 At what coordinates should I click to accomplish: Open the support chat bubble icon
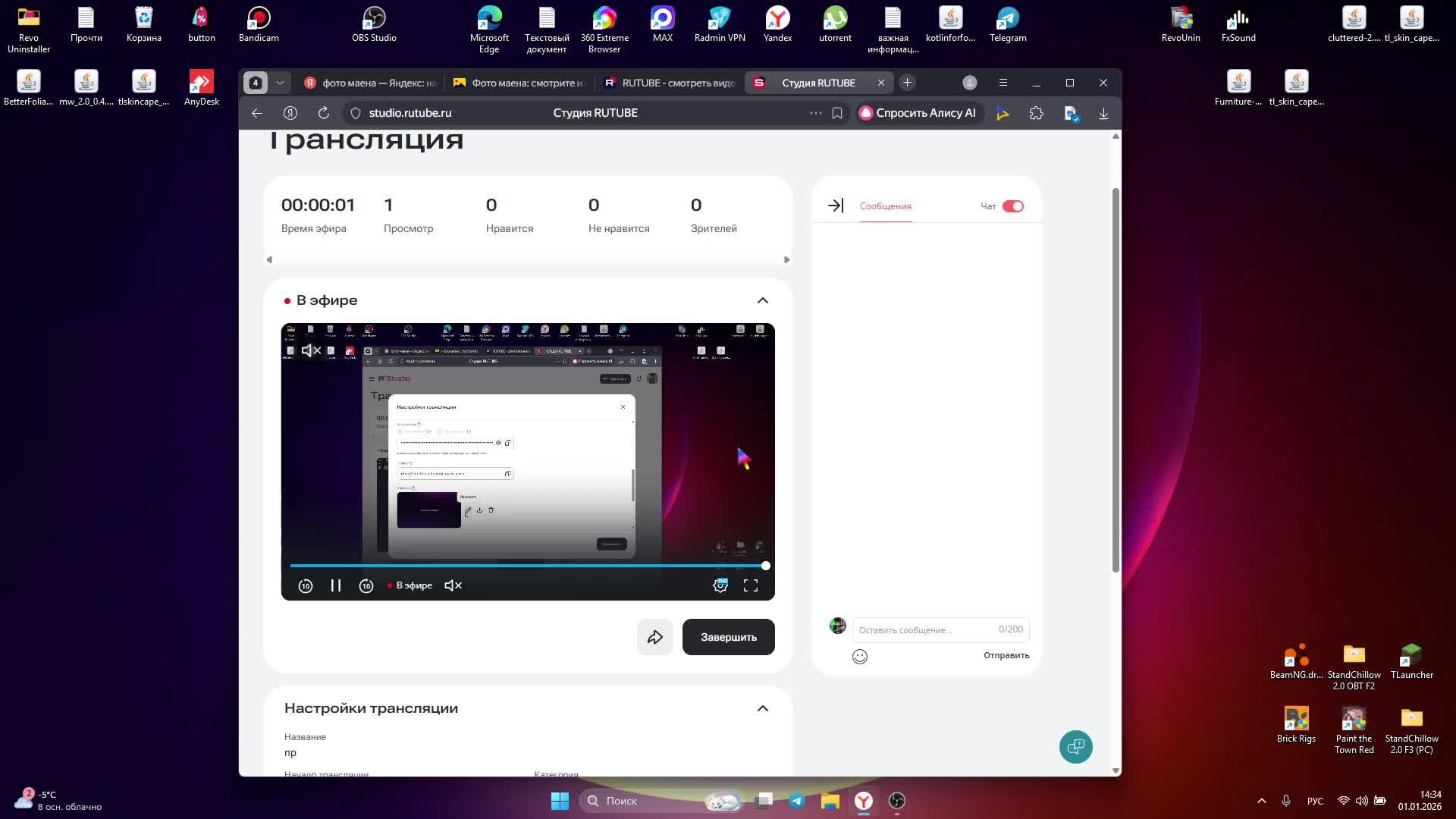(1075, 747)
